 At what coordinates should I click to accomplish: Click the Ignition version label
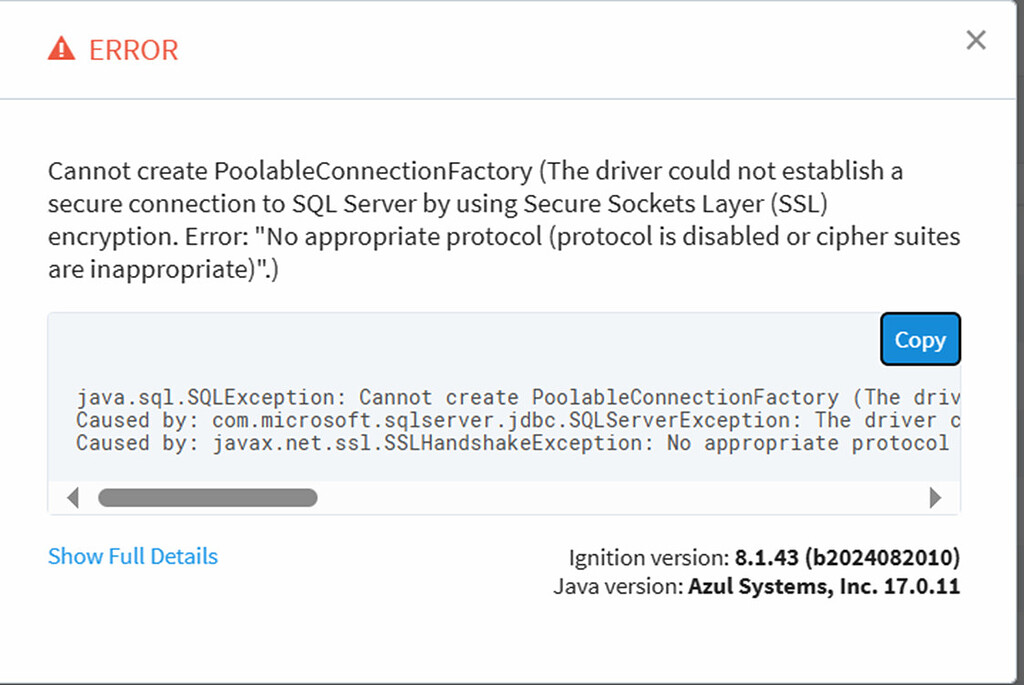click(648, 558)
